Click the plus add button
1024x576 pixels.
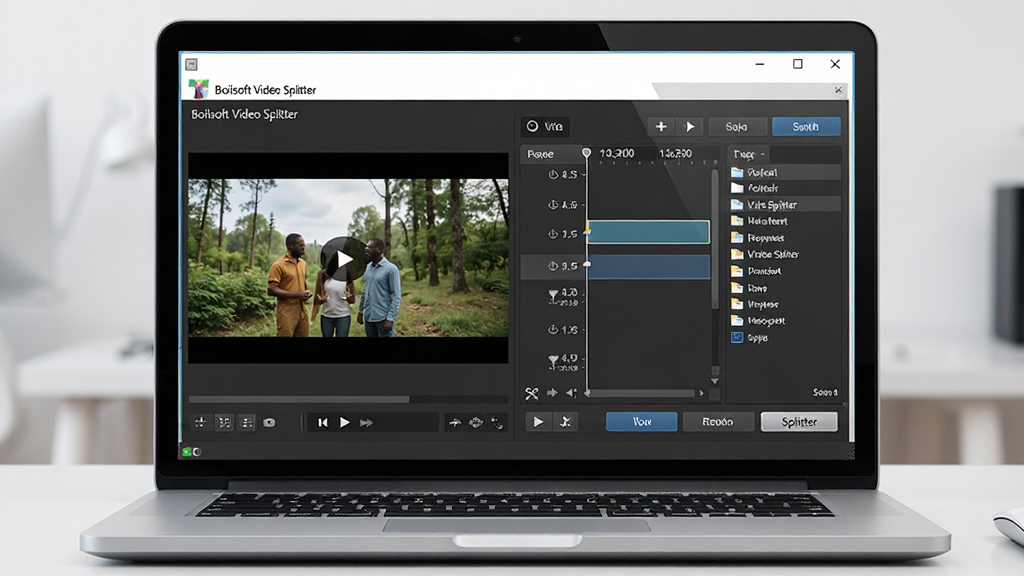point(661,127)
